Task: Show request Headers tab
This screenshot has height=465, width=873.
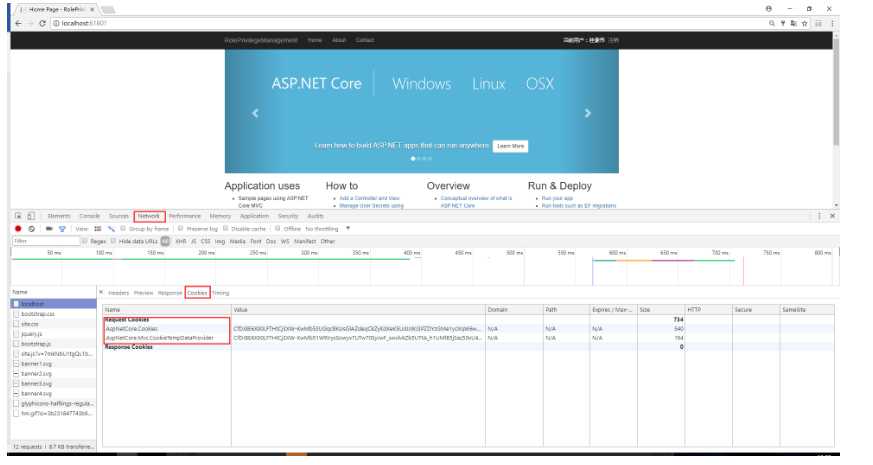Action: pos(118,293)
